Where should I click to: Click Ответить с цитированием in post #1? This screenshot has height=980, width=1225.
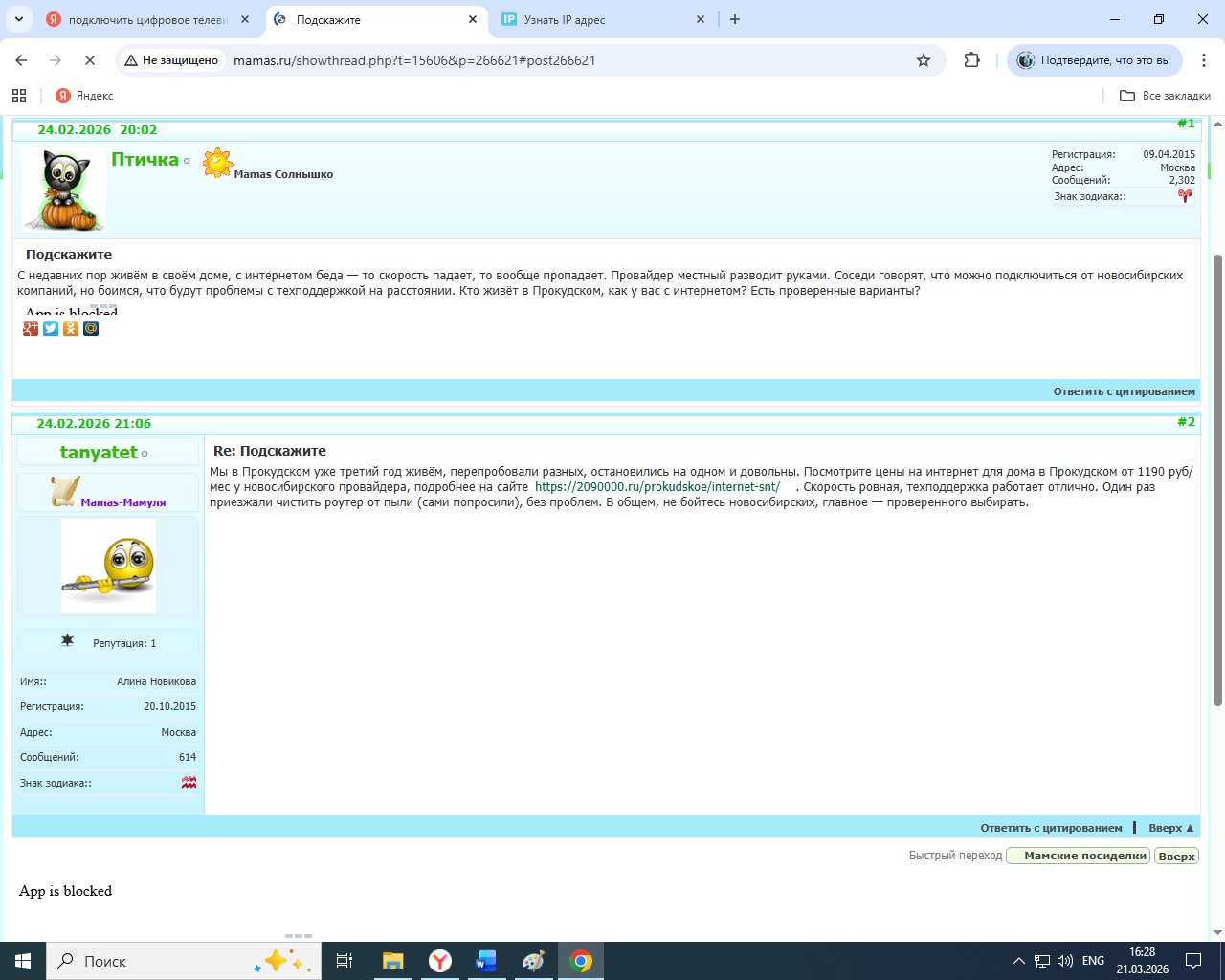click(x=1125, y=391)
